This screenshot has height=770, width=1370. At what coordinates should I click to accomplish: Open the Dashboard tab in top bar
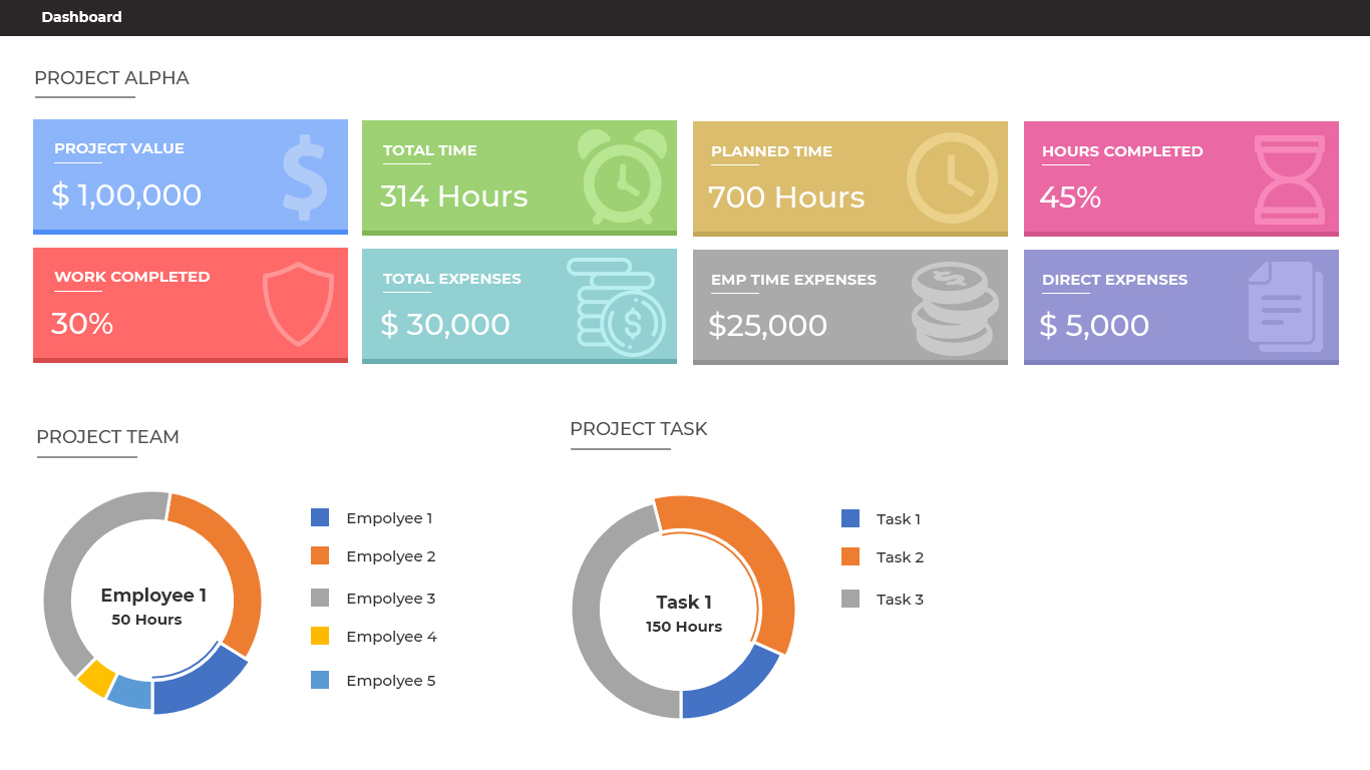[82, 17]
